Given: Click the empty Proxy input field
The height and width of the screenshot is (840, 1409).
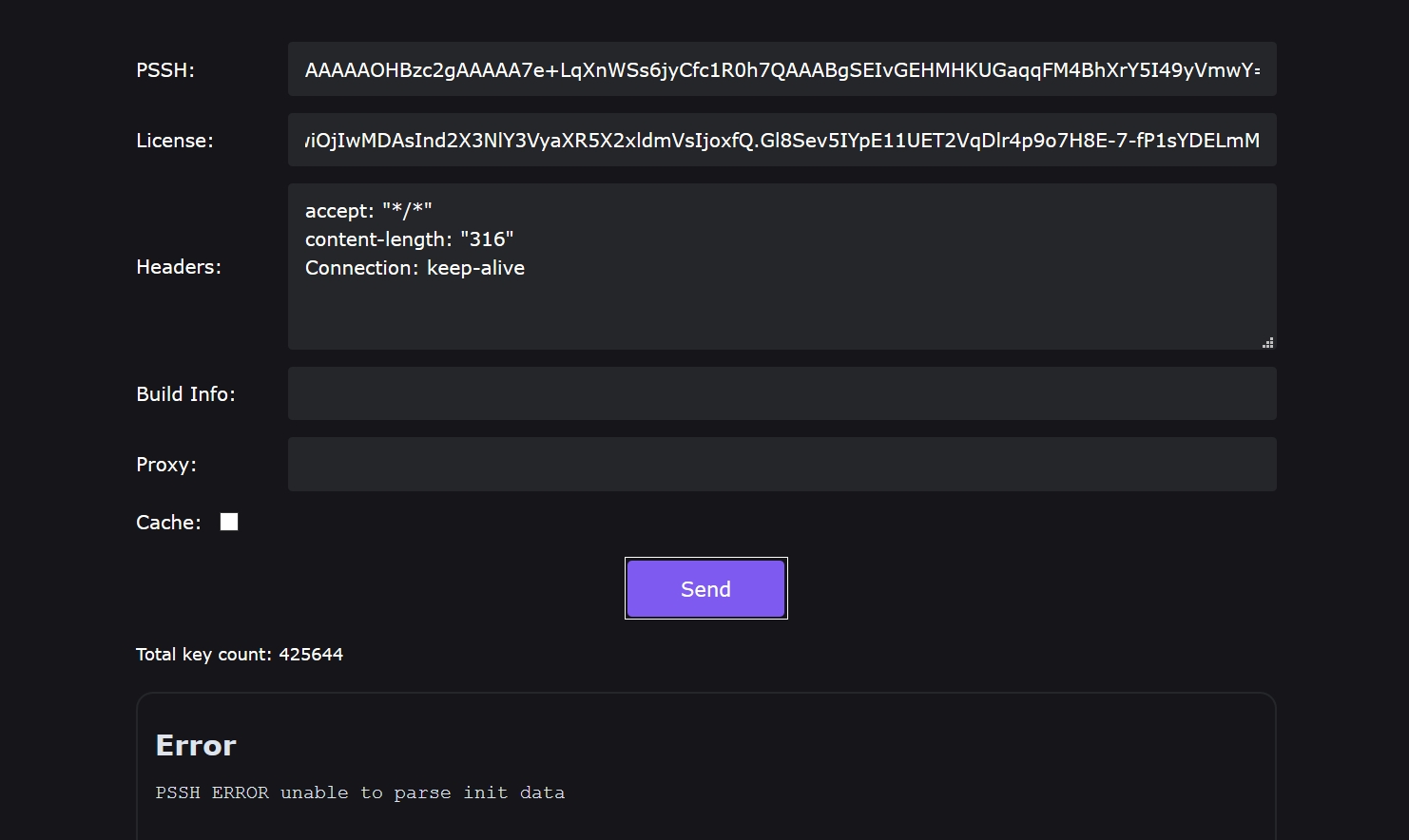Looking at the screenshot, I should 782,465.
